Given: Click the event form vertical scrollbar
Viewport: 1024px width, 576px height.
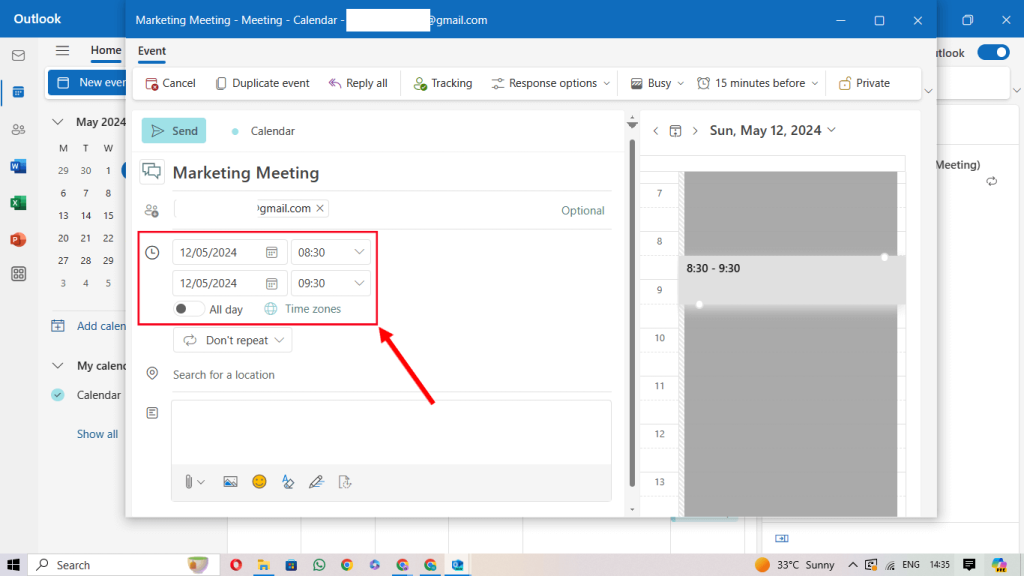Looking at the screenshot, I should point(632,313).
